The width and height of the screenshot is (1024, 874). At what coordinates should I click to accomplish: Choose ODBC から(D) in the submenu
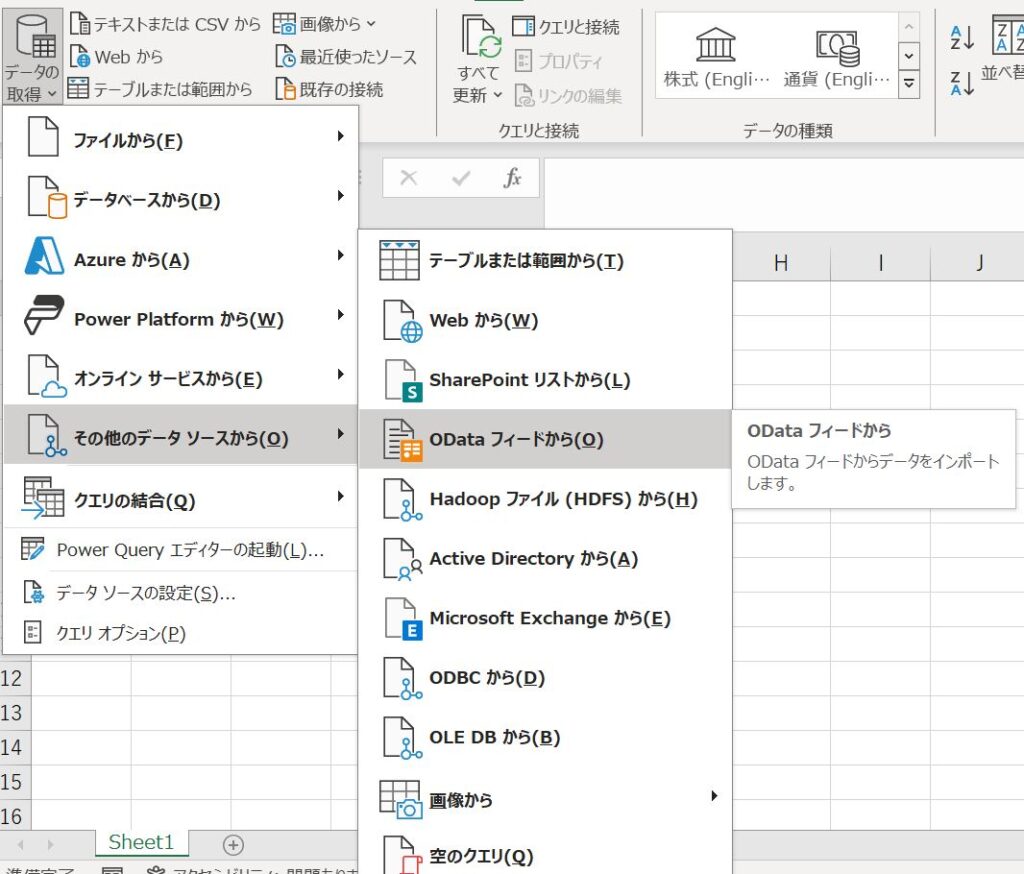(545, 677)
